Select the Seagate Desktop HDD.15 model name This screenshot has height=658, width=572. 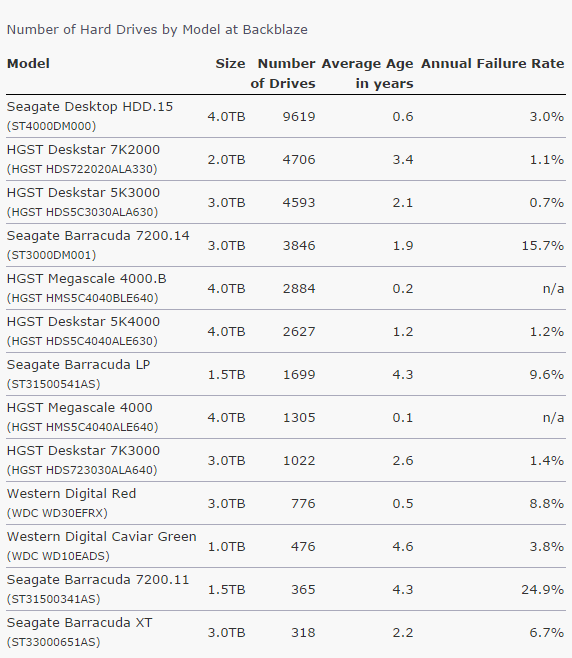click(x=90, y=107)
